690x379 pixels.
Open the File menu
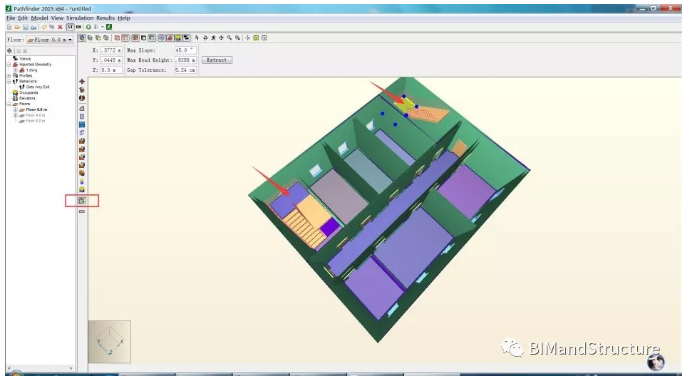coord(11,18)
